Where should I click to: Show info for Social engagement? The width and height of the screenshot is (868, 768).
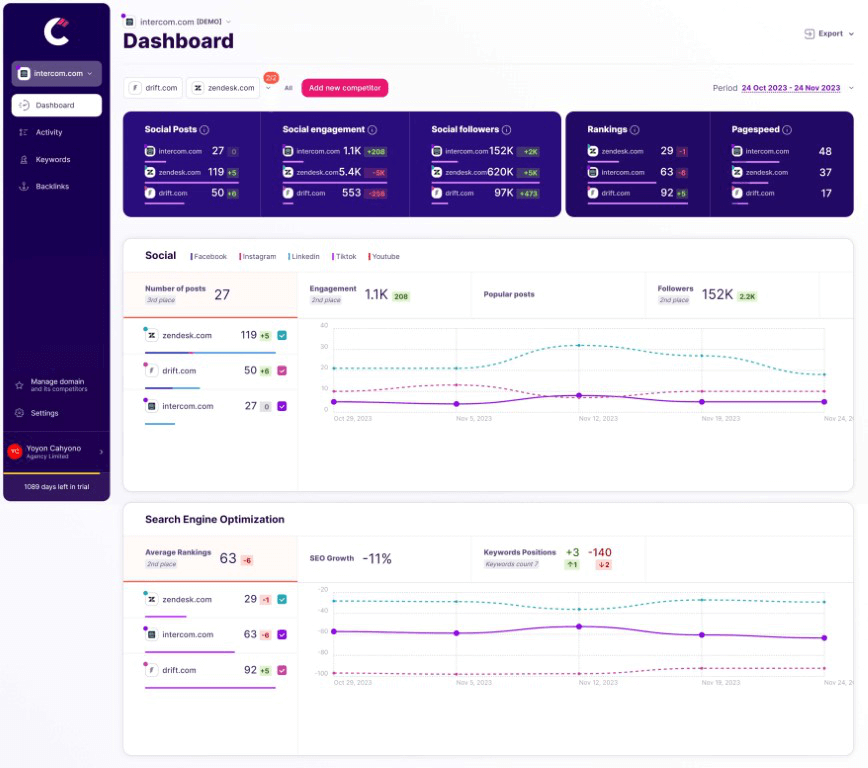[x=373, y=130]
